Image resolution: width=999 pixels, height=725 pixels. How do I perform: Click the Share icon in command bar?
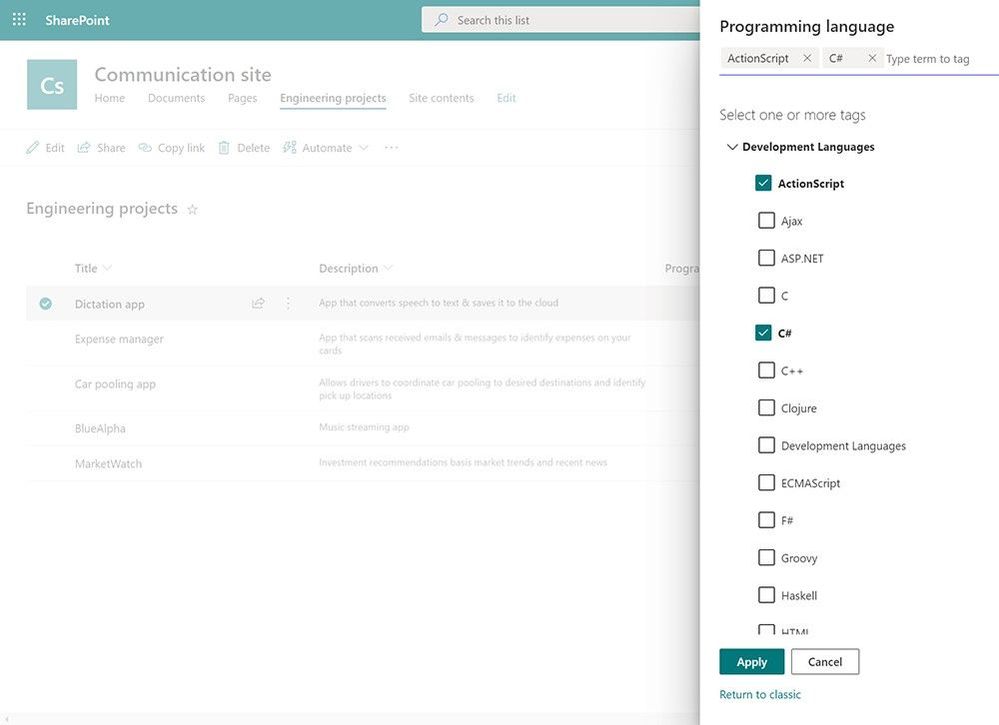pos(83,148)
